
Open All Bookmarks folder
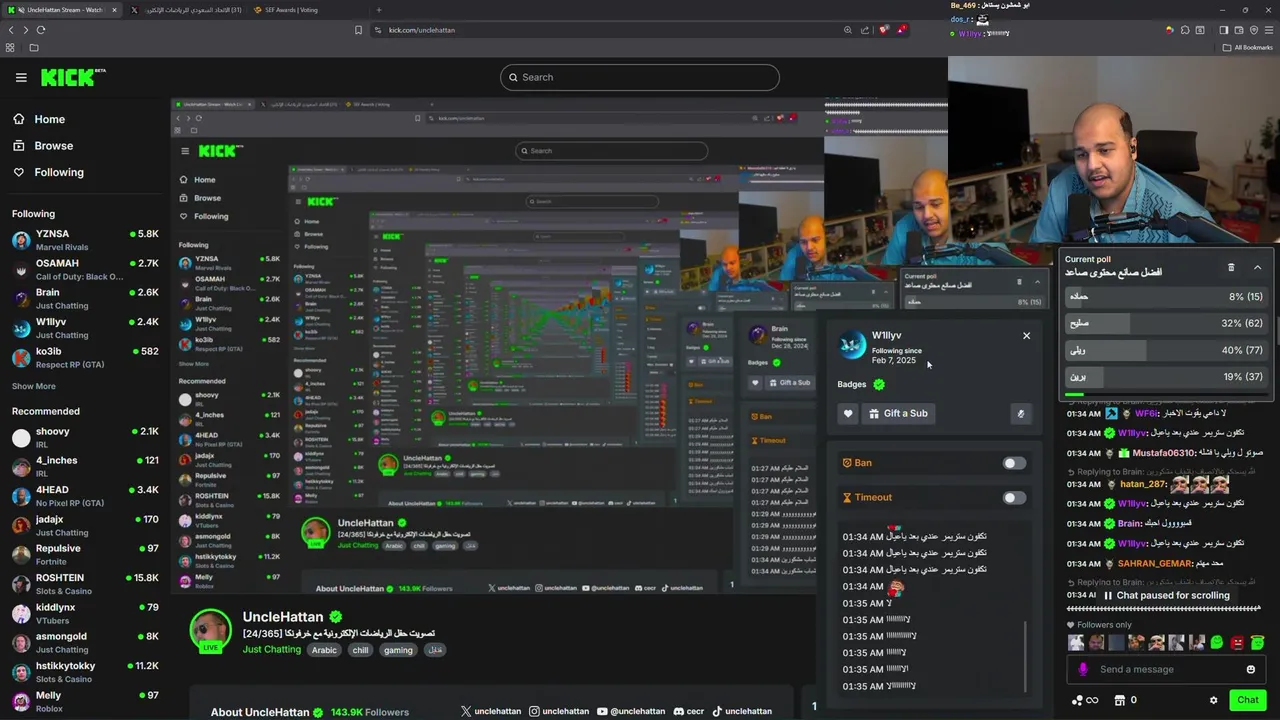pyautogui.click(x=1248, y=47)
